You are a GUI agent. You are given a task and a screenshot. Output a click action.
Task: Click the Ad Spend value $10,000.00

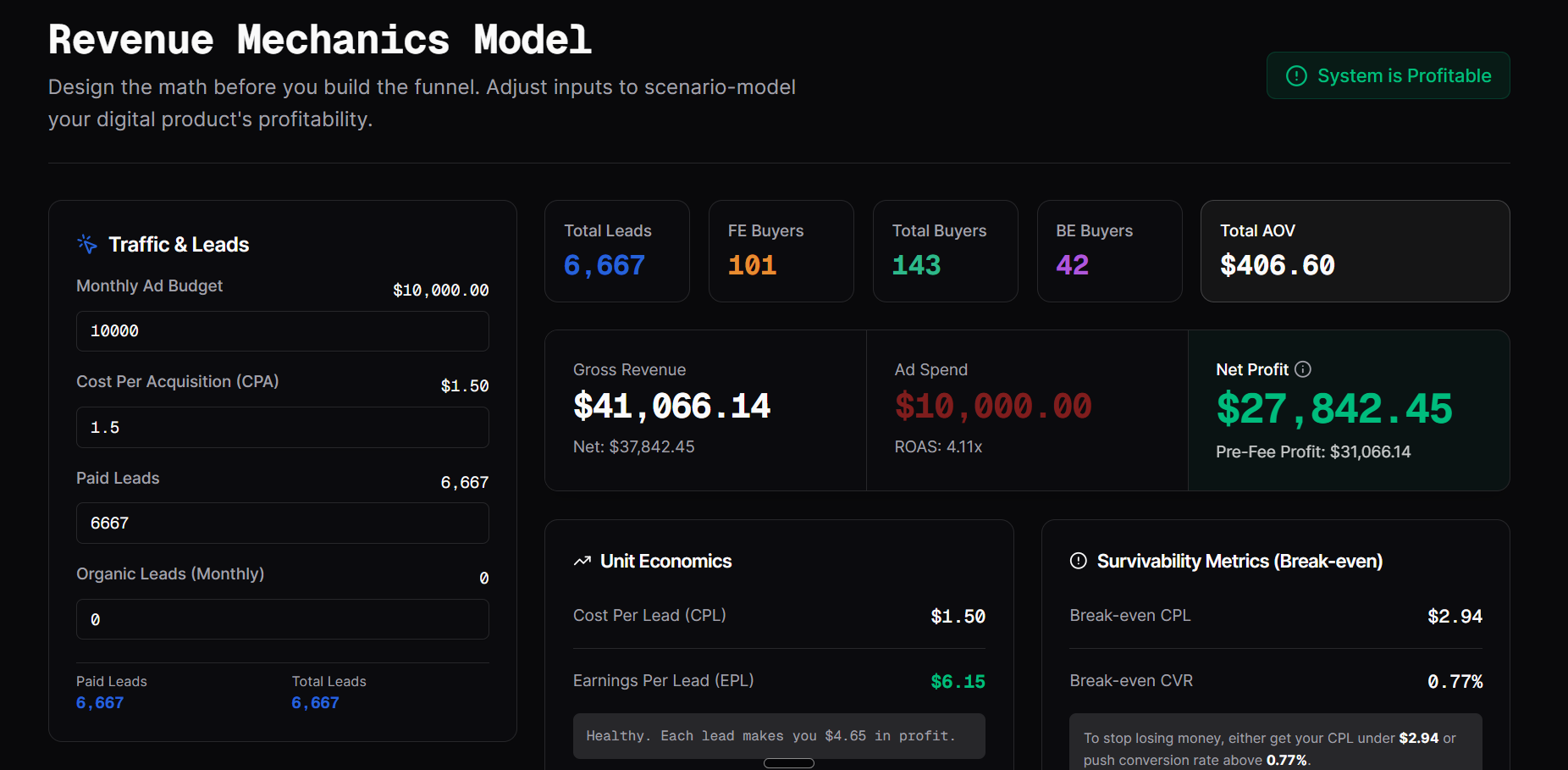tap(993, 407)
